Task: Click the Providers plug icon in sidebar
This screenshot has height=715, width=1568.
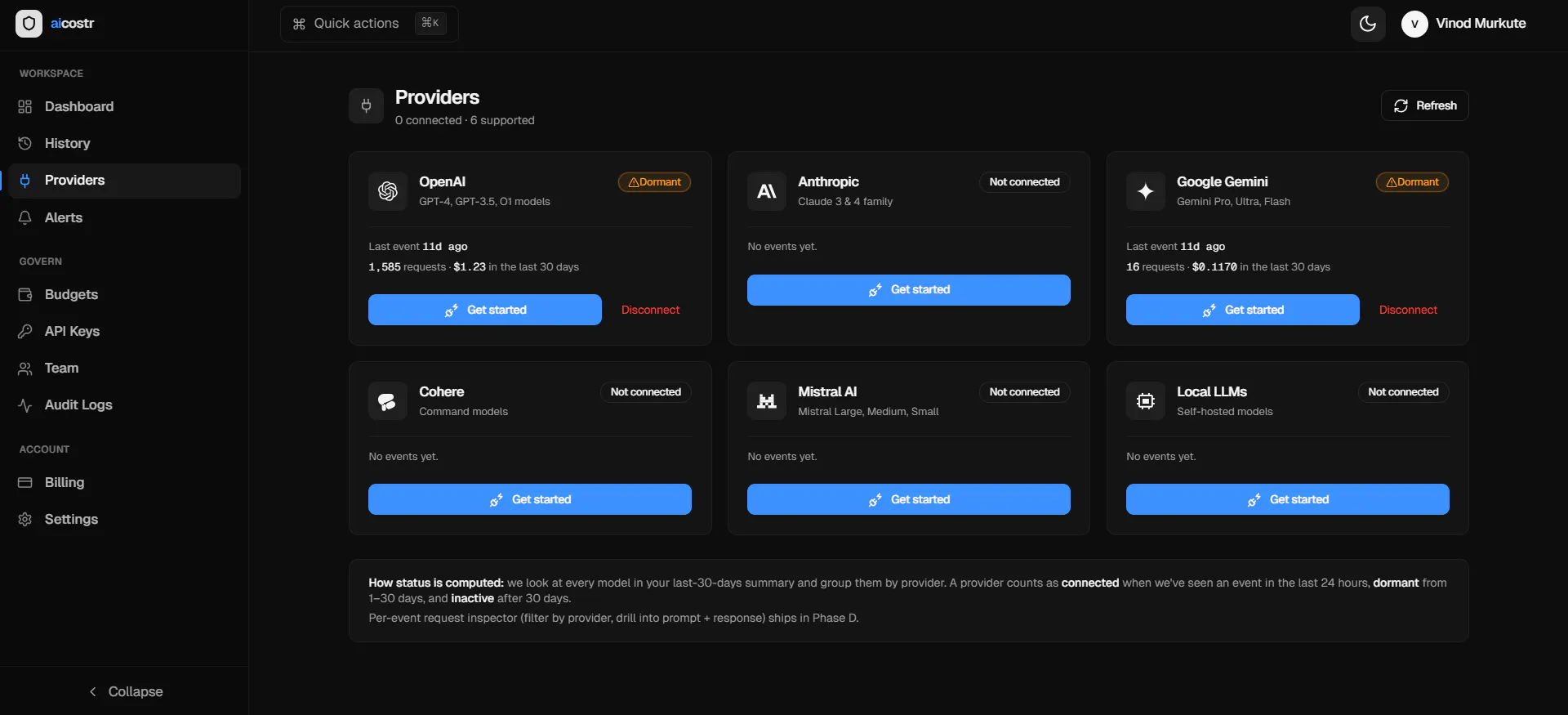Action: (25, 181)
